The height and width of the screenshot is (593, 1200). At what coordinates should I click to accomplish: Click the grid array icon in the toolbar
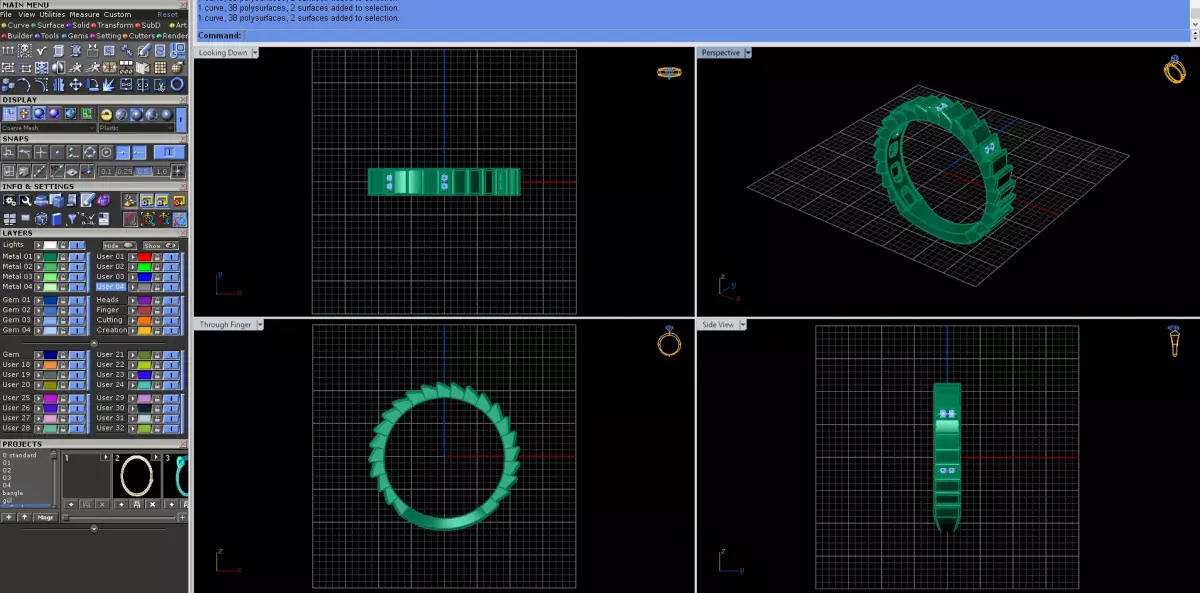tap(160, 67)
